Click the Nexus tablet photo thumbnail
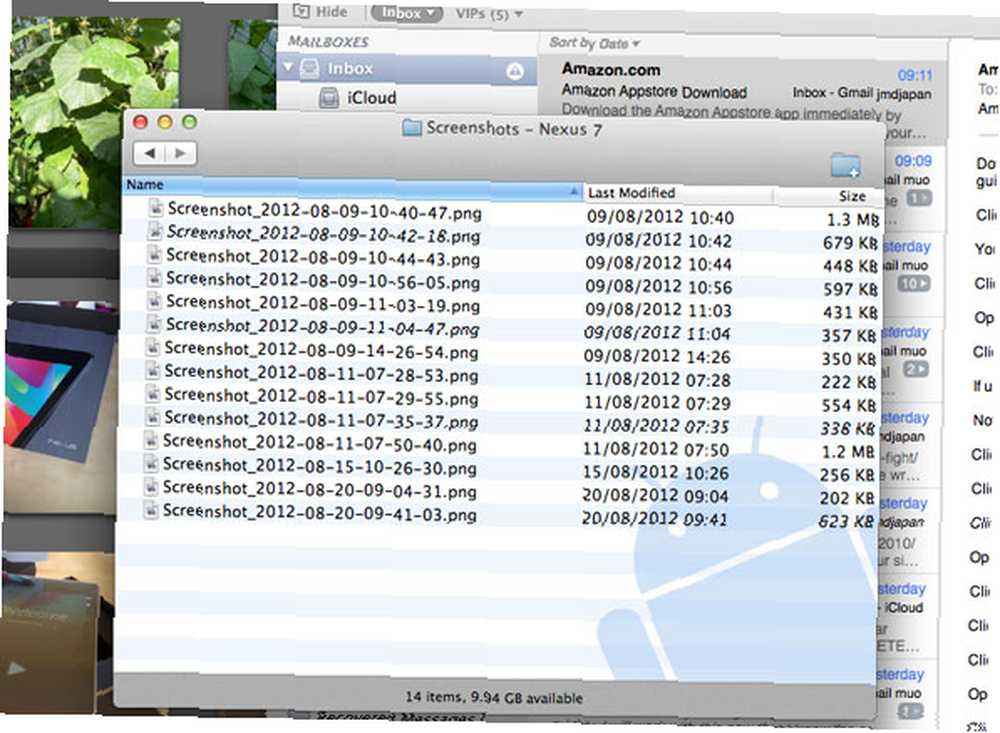The image size is (1000, 733). point(61,408)
